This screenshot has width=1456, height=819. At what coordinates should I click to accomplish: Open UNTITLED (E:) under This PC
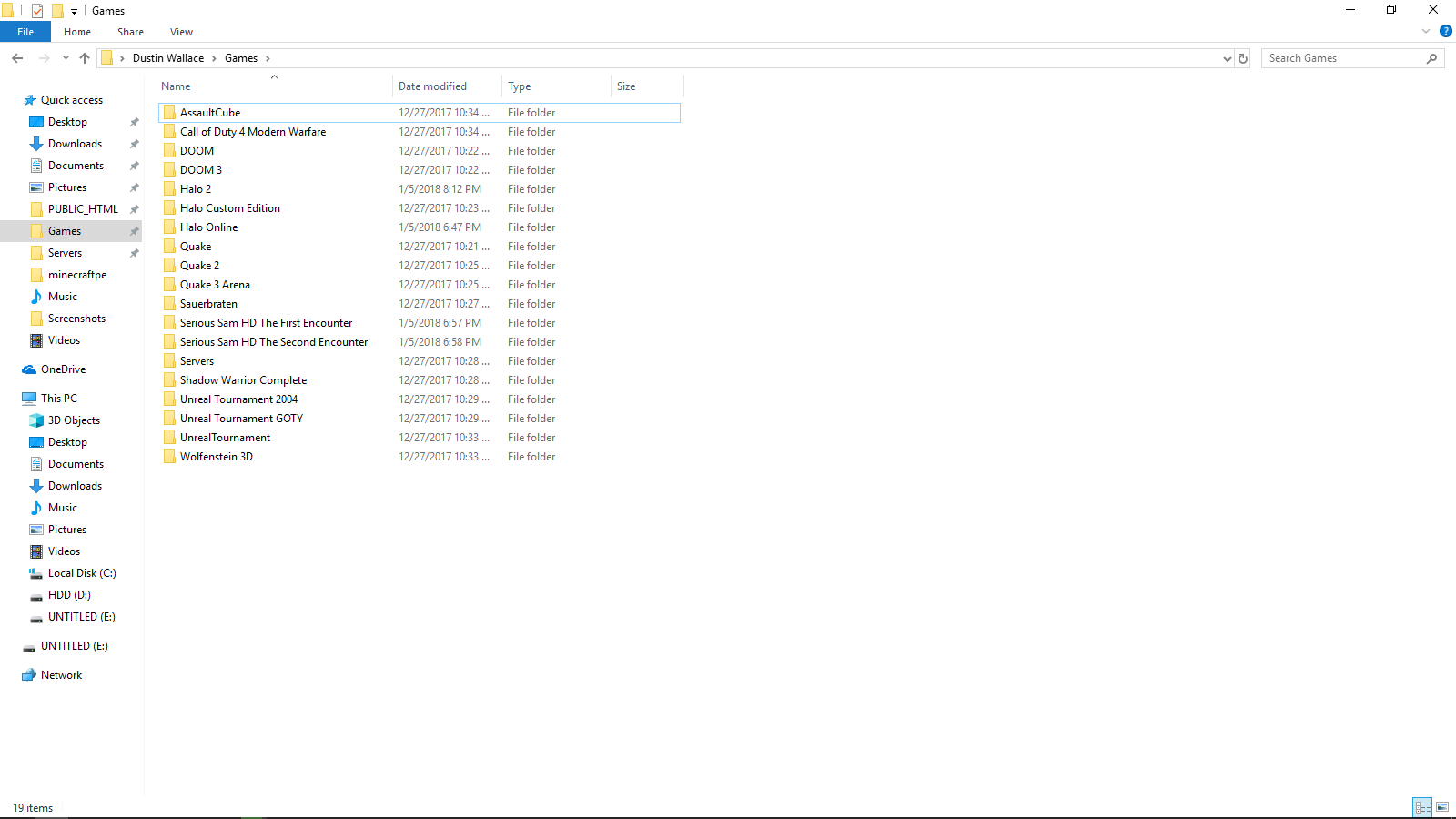(81, 617)
